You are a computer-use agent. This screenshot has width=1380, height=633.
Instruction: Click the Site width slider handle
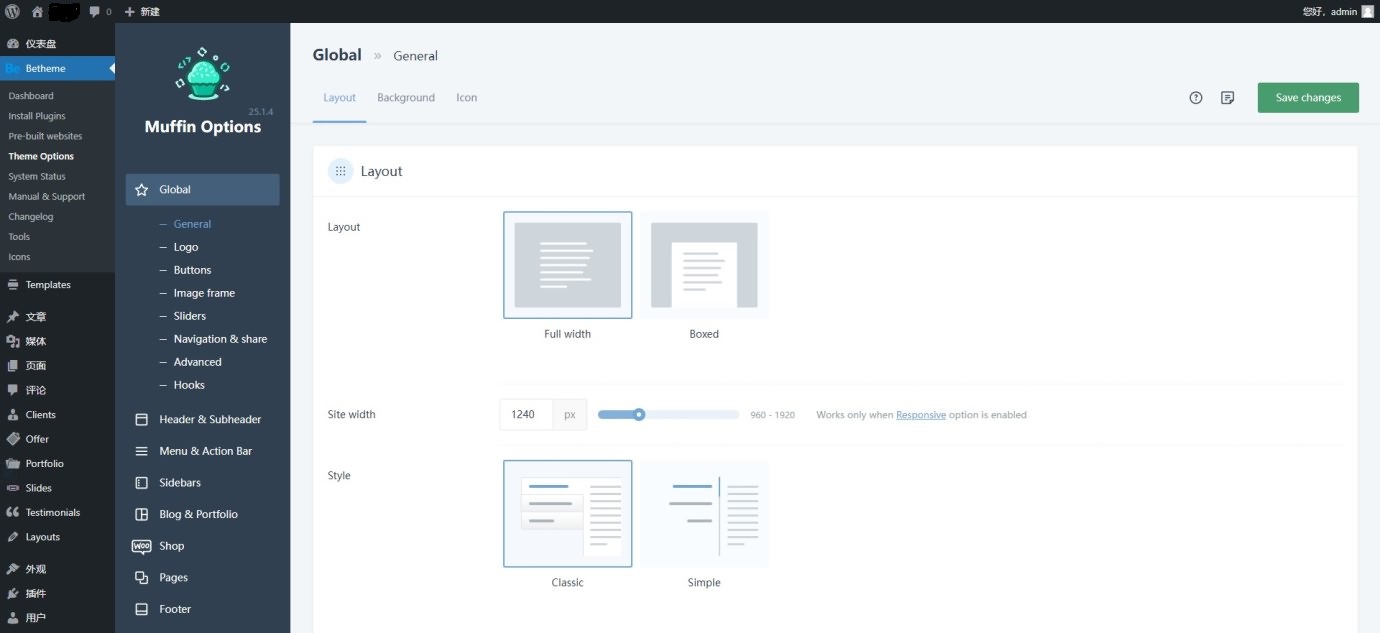639,414
